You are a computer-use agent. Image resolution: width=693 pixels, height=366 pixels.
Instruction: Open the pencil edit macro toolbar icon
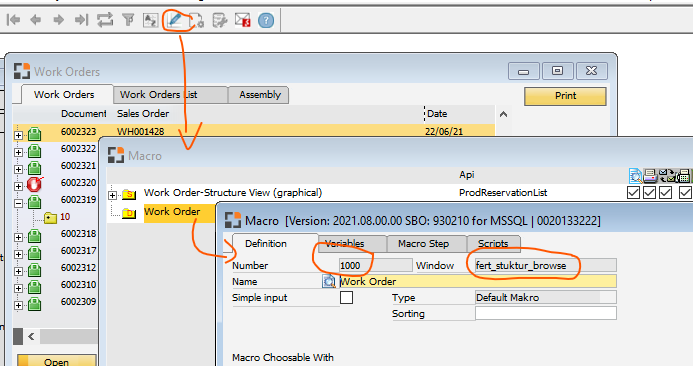click(175, 20)
